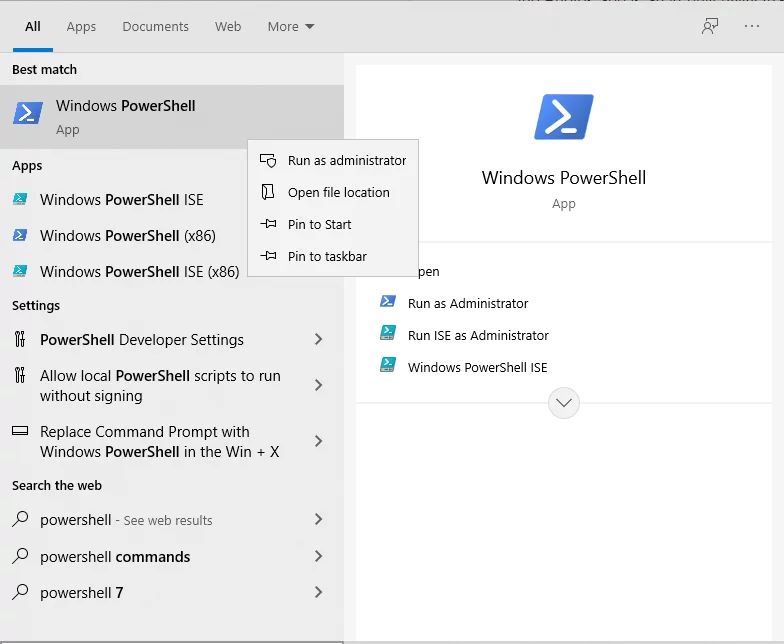784x644 pixels.
Task: Click the pin icon beside Pin to Start
Action: [x=268, y=224]
